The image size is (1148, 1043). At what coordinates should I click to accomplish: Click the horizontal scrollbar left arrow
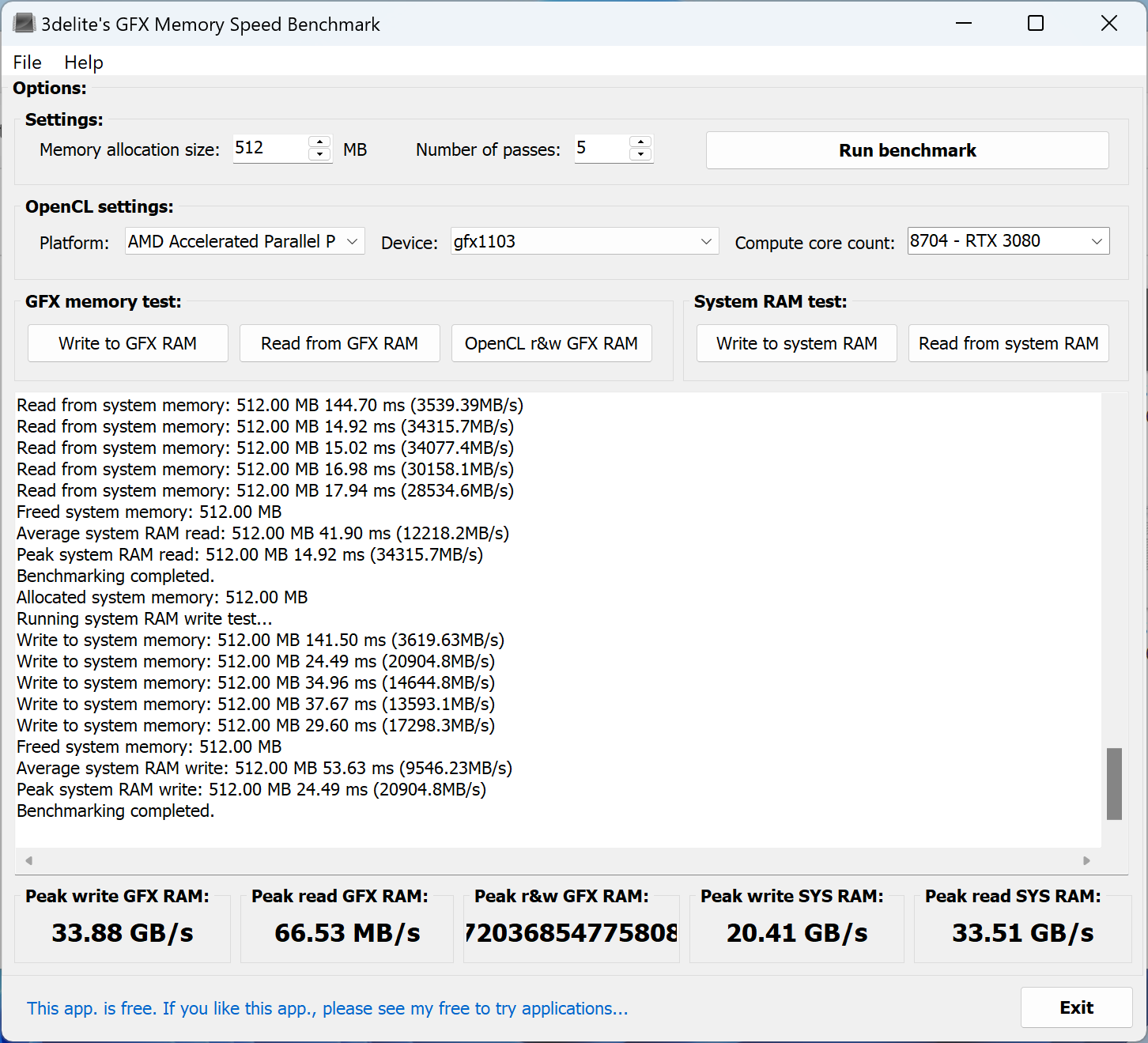28,860
